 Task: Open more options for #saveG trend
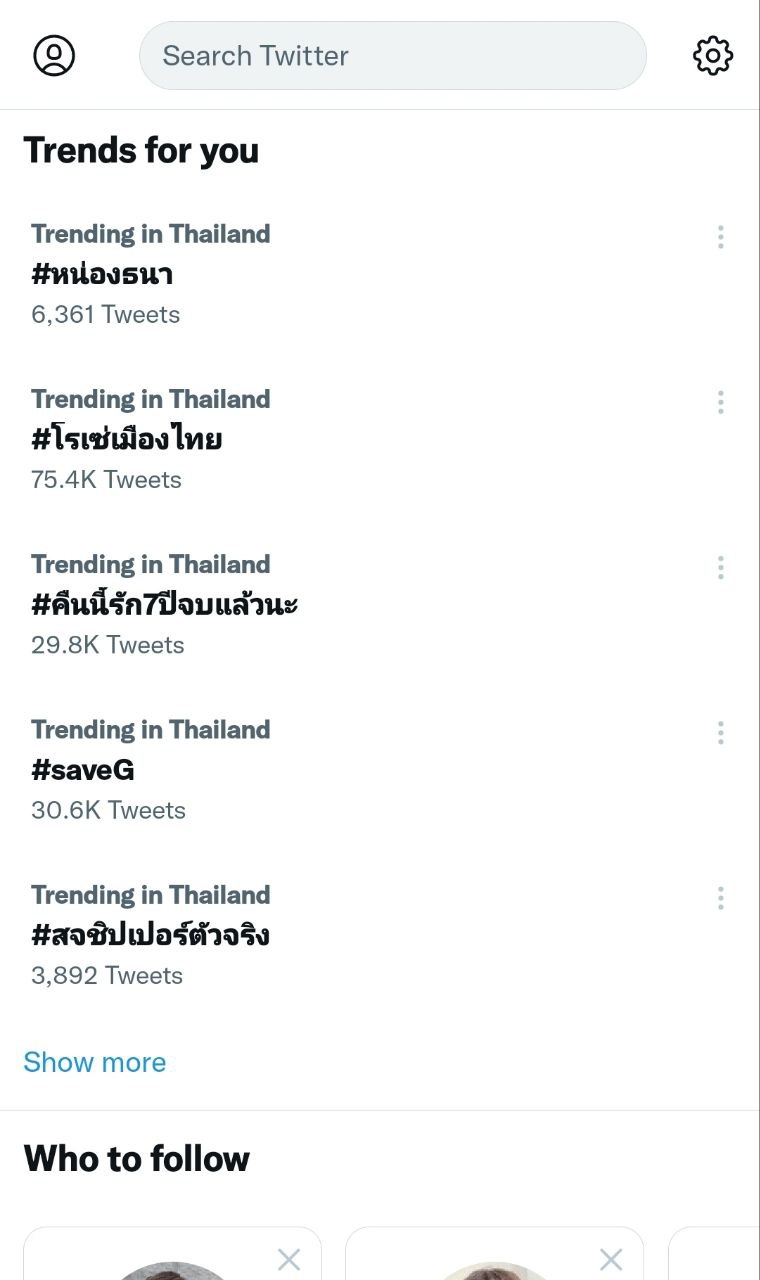click(720, 733)
